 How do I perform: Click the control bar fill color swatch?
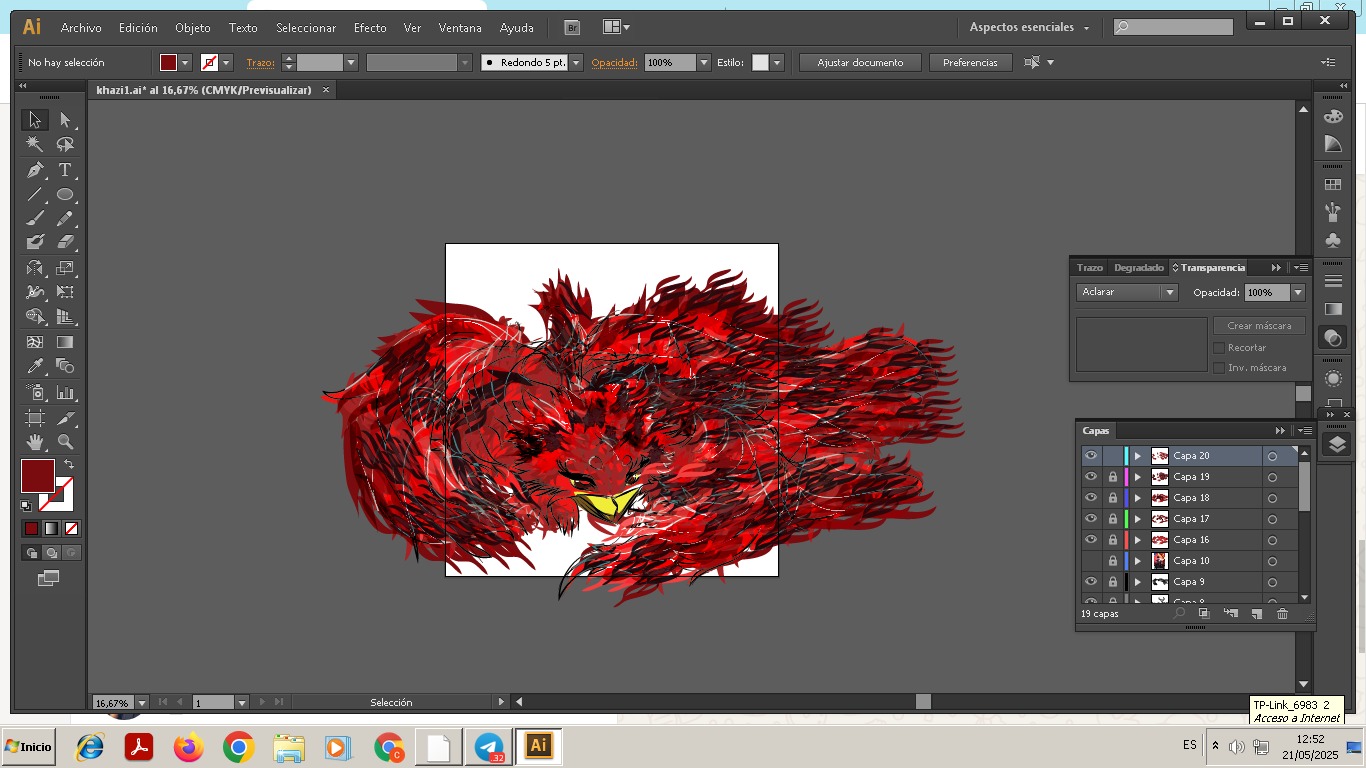tap(168, 62)
